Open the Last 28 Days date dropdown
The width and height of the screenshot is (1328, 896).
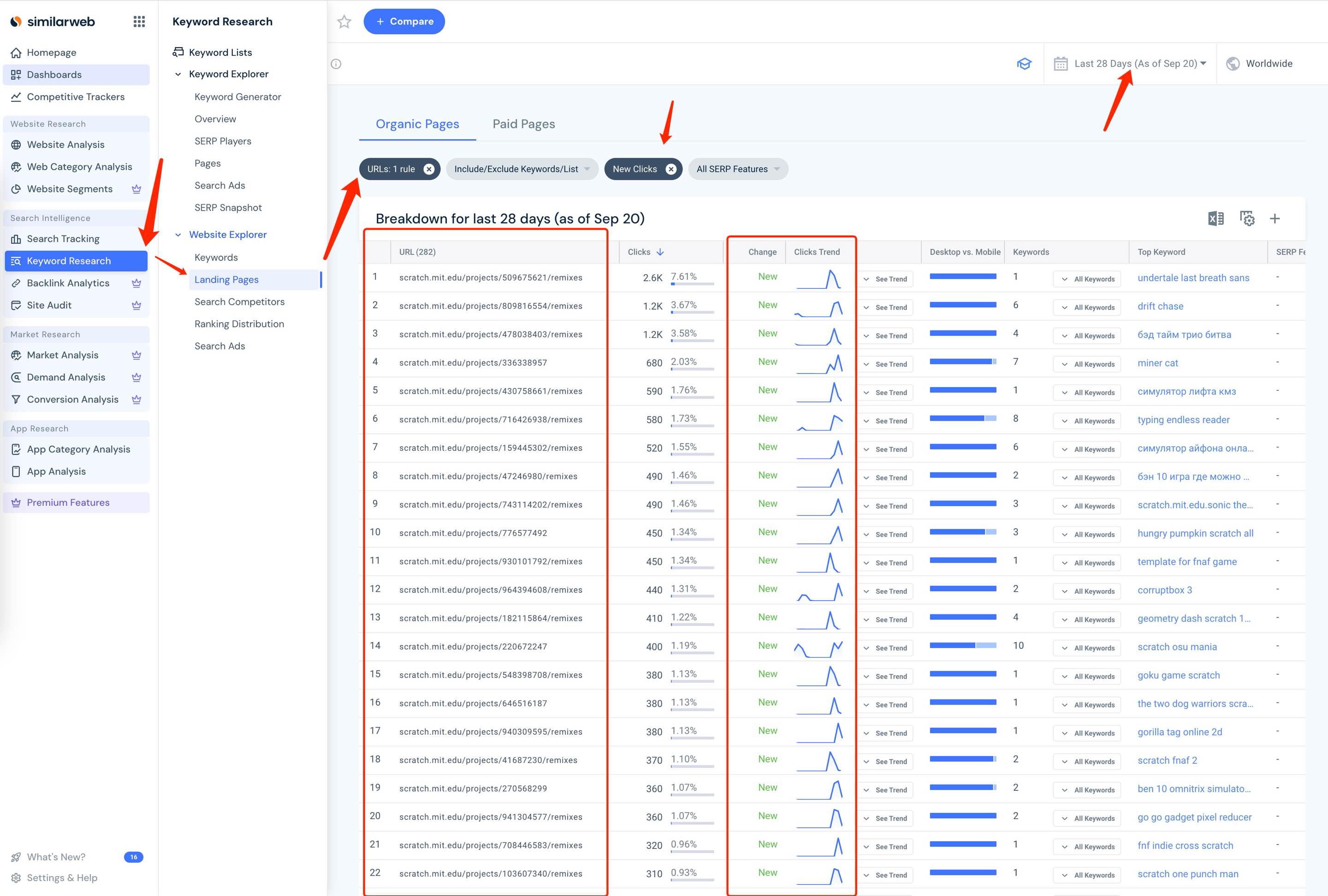click(1130, 64)
